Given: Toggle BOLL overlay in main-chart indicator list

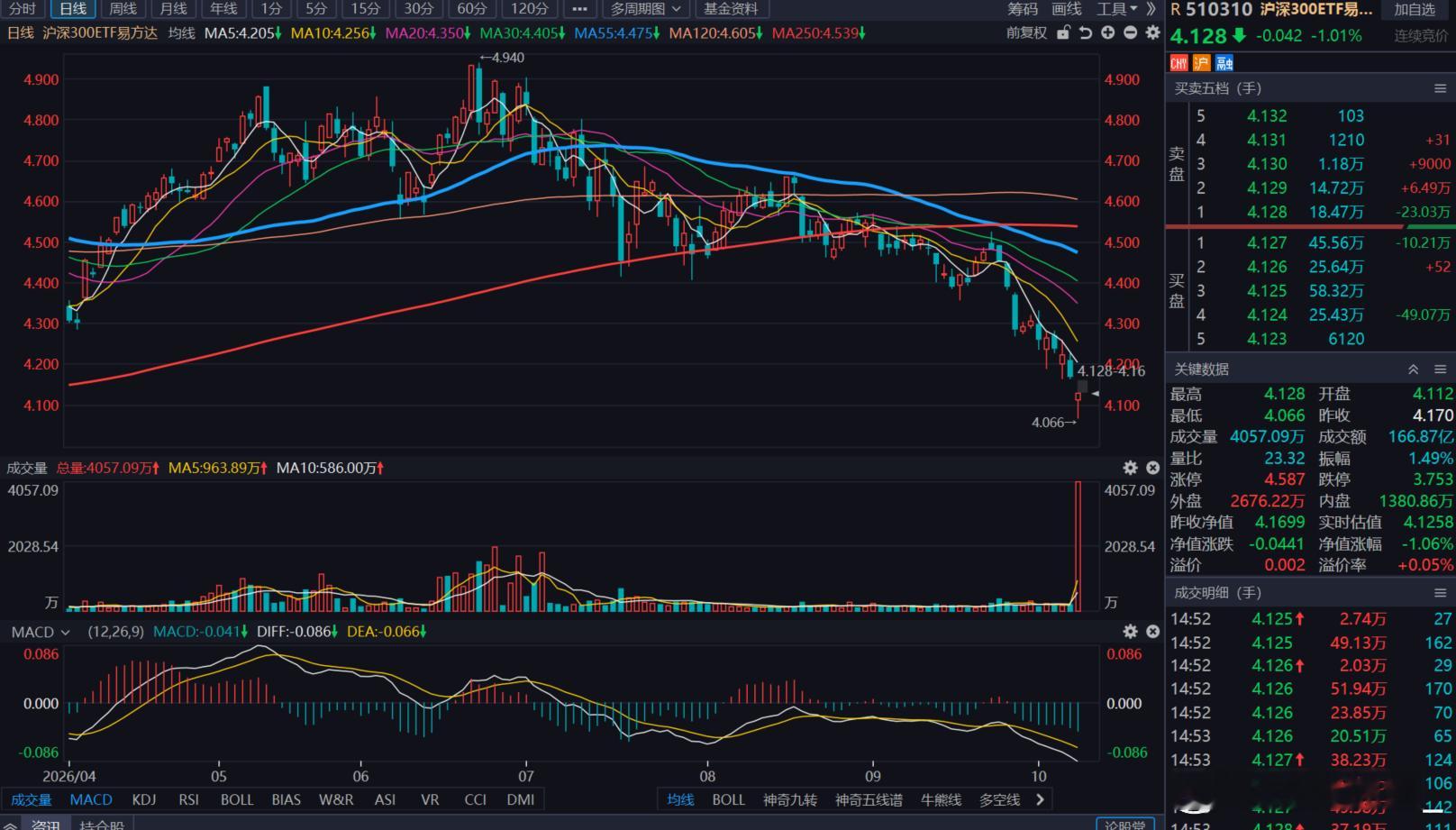Looking at the screenshot, I should click(729, 799).
